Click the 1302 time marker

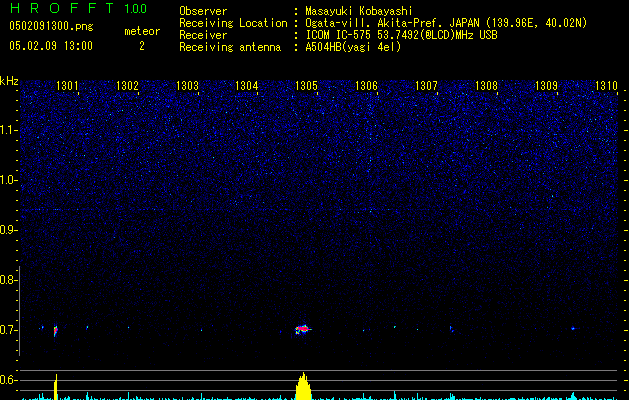point(127,86)
